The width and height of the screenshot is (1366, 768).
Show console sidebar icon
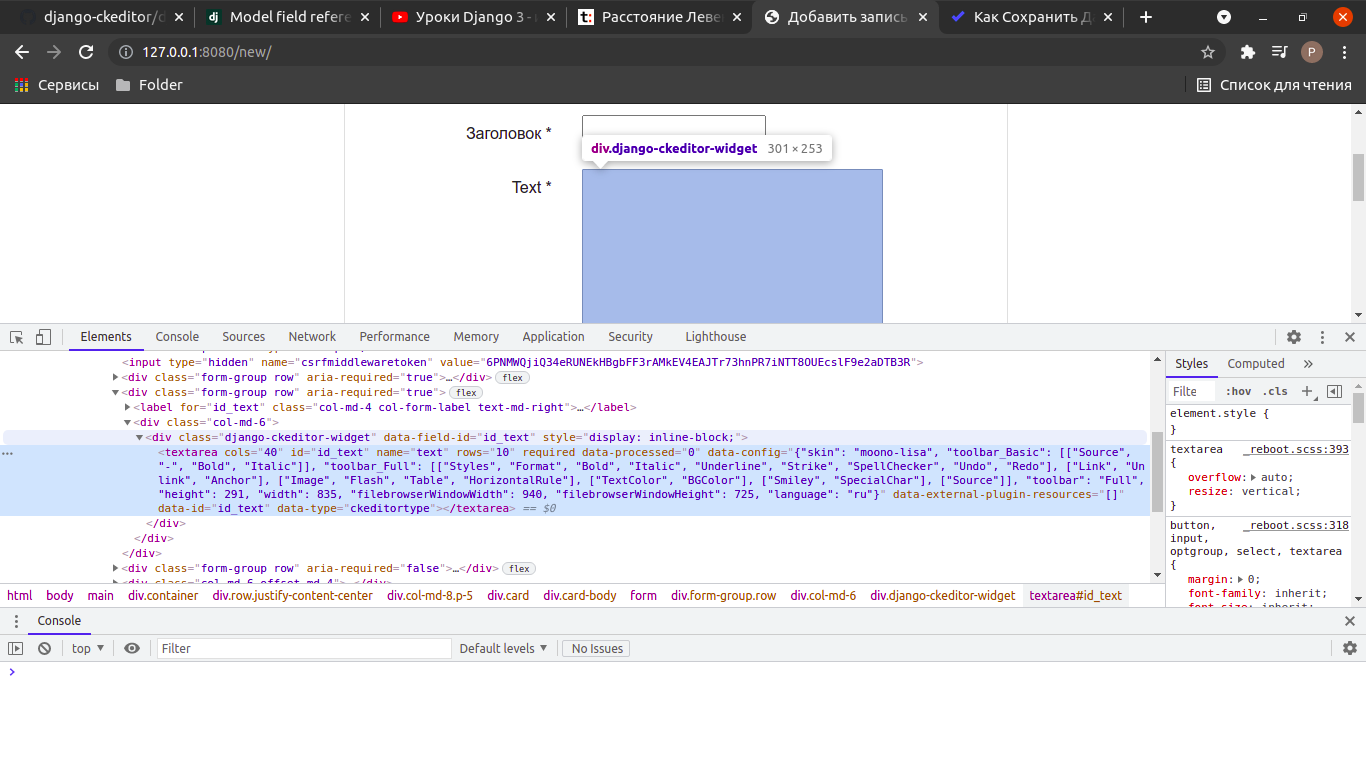point(15,648)
